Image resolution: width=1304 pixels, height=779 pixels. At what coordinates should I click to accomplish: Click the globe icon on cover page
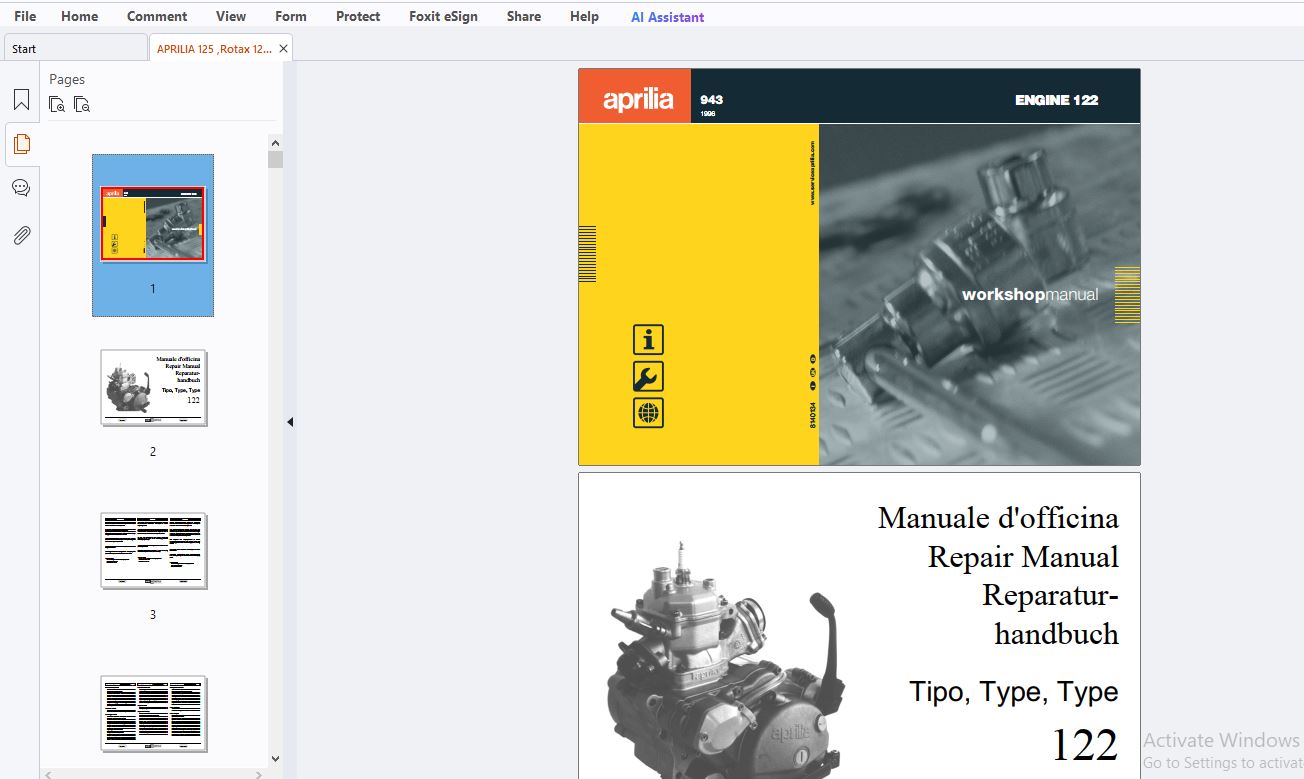pyautogui.click(x=648, y=413)
